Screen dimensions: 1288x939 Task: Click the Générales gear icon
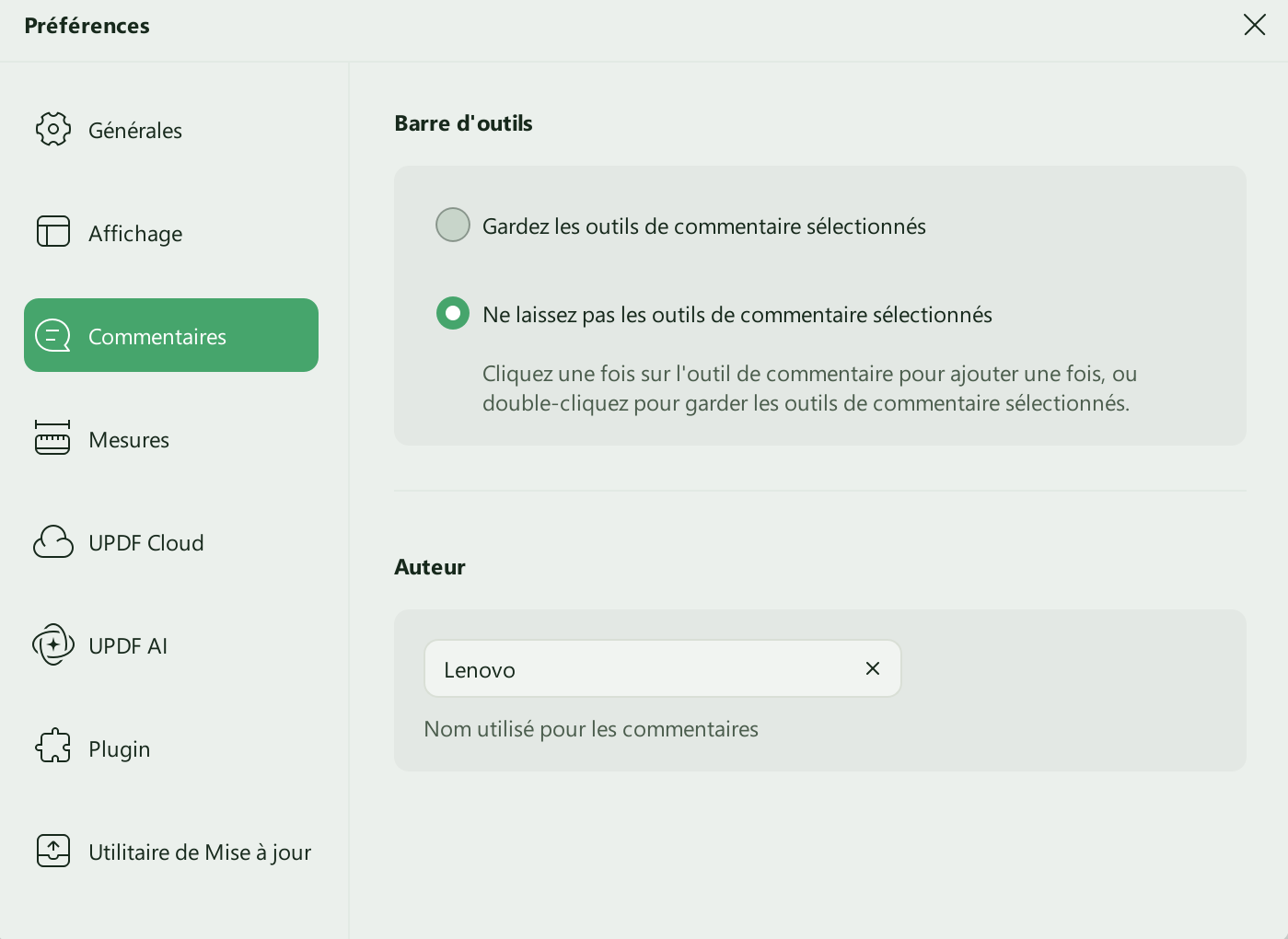coord(53,130)
